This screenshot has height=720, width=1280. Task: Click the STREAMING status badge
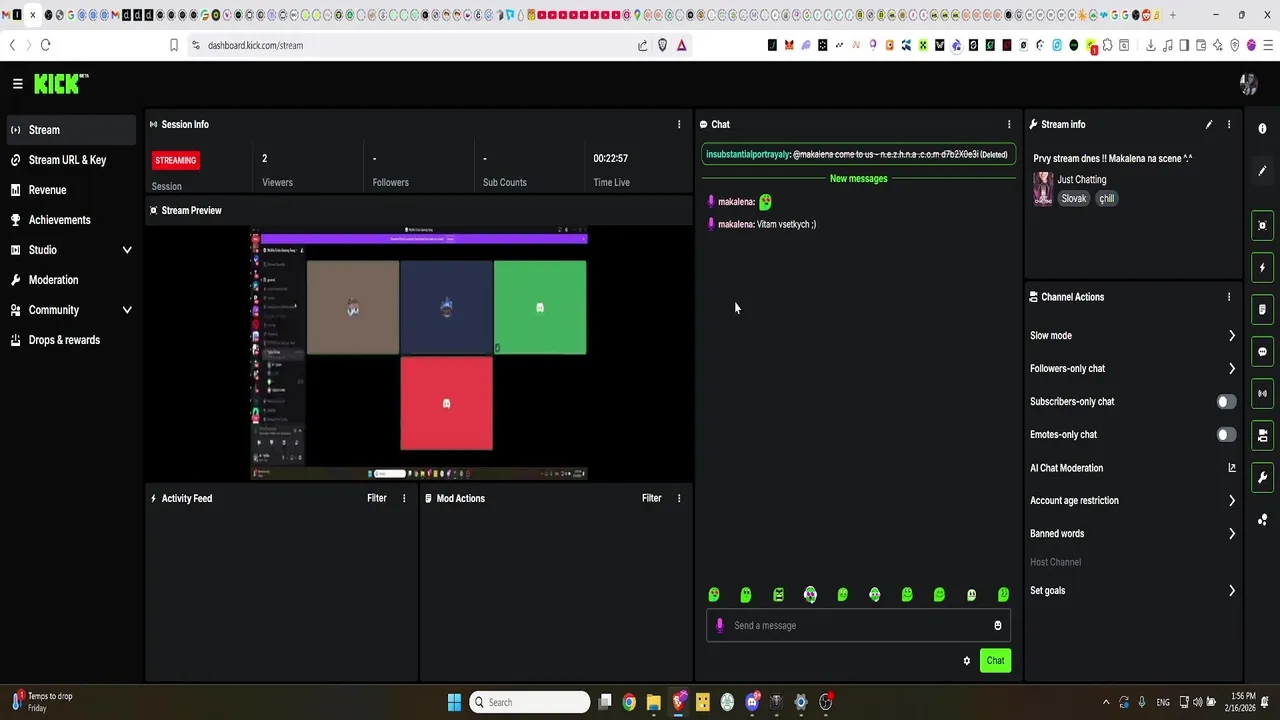point(176,160)
